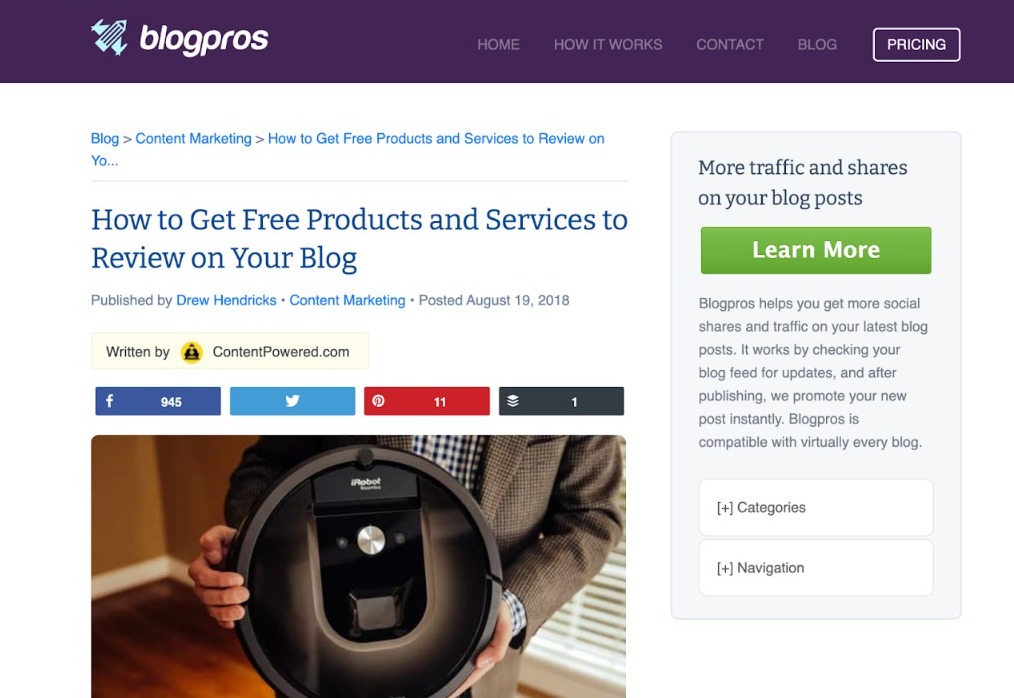Open the Roomba vacuum featured image
This screenshot has height=698, width=1014.
coord(358,567)
